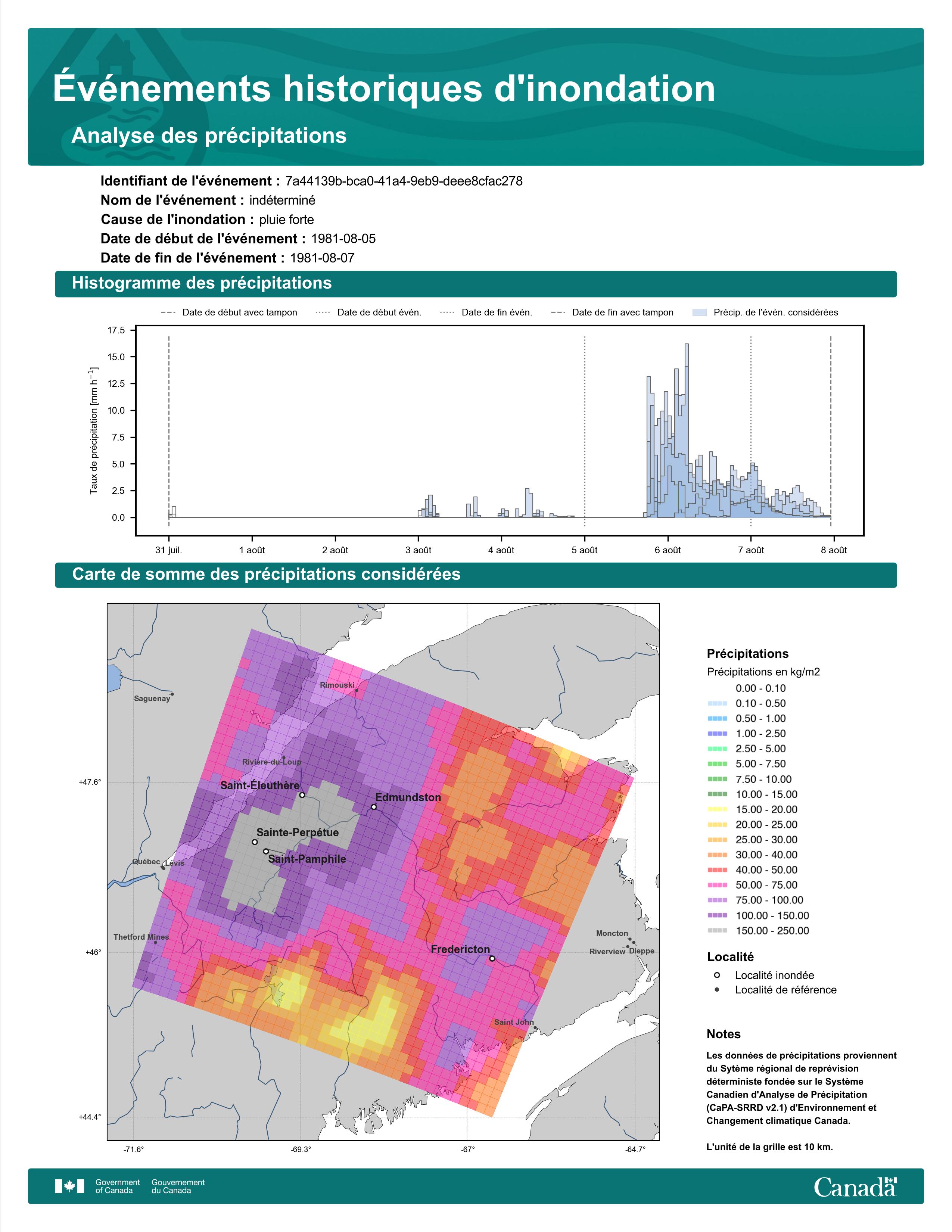The width and height of the screenshot is (952, 1232).
Task: Click the Précip. de l'évén. considérées legend patch
Action: coord(699,312)
